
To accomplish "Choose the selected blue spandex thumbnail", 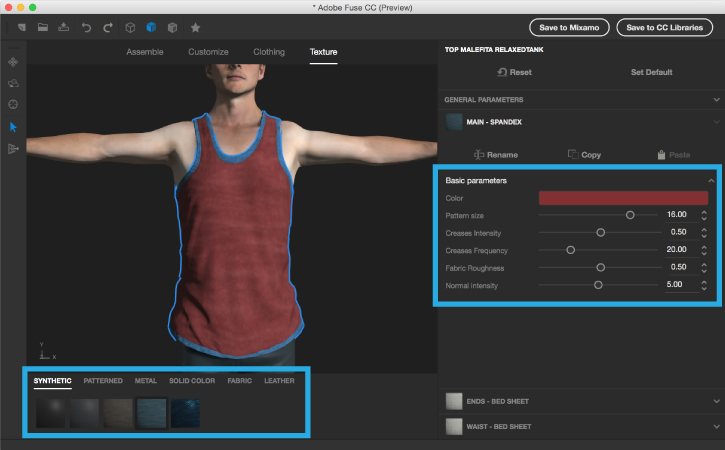I will point(152,413).
